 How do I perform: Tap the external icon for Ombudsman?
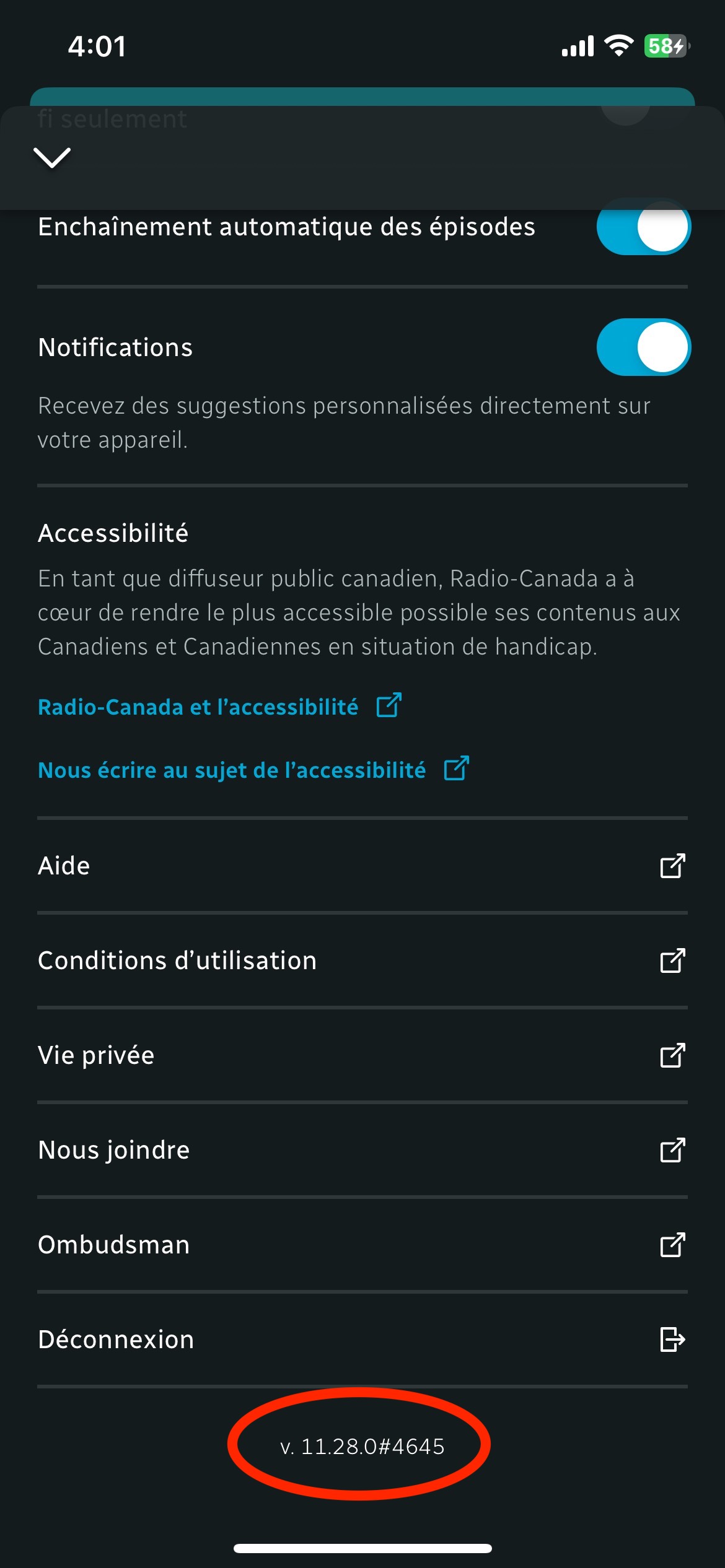[x=672, y=1245]
